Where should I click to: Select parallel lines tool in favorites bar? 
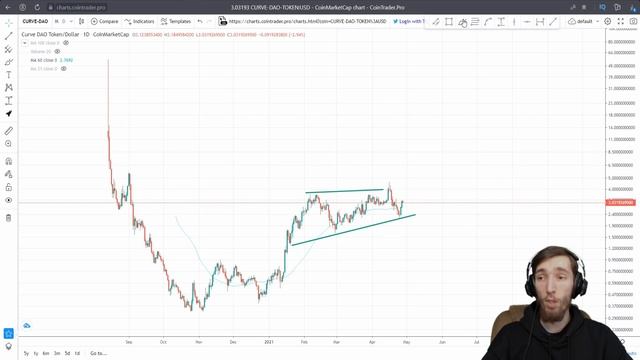point(475,22)
